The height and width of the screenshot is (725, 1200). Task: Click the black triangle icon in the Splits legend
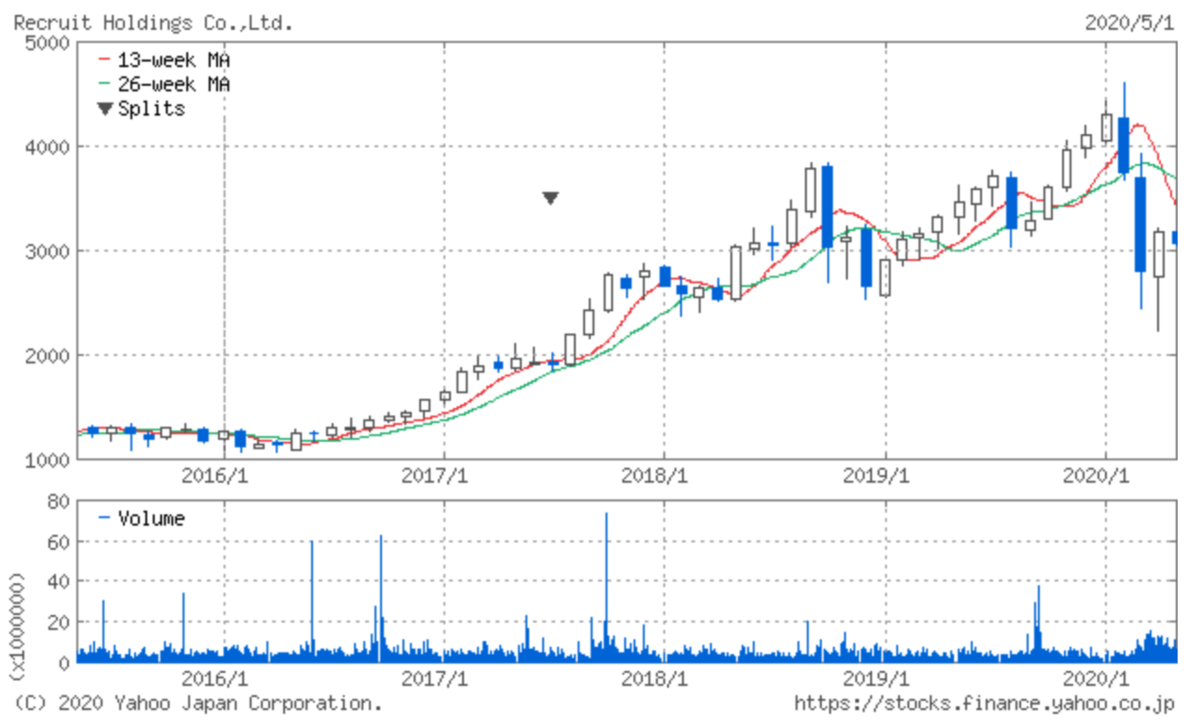(106, 109)
